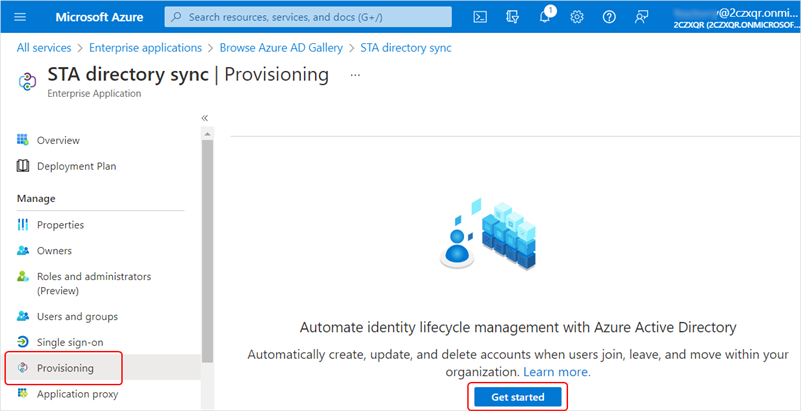The height and width of the screenshot is (411, 801).
Task: Open Single sign-on settings
Action: [70, 342]
